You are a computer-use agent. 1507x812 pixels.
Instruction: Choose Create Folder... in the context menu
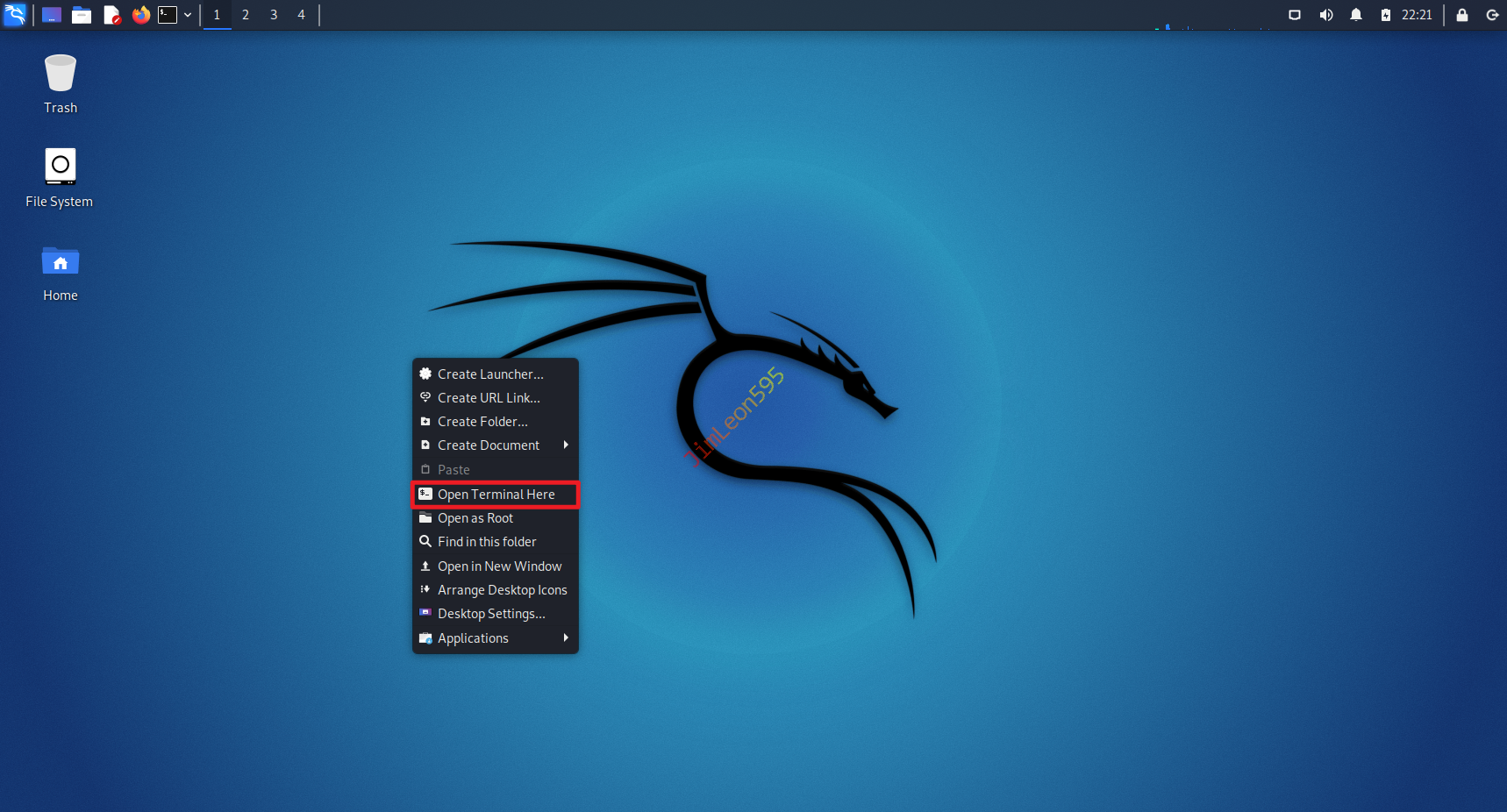pyautogui.click(x=482, y=422)
